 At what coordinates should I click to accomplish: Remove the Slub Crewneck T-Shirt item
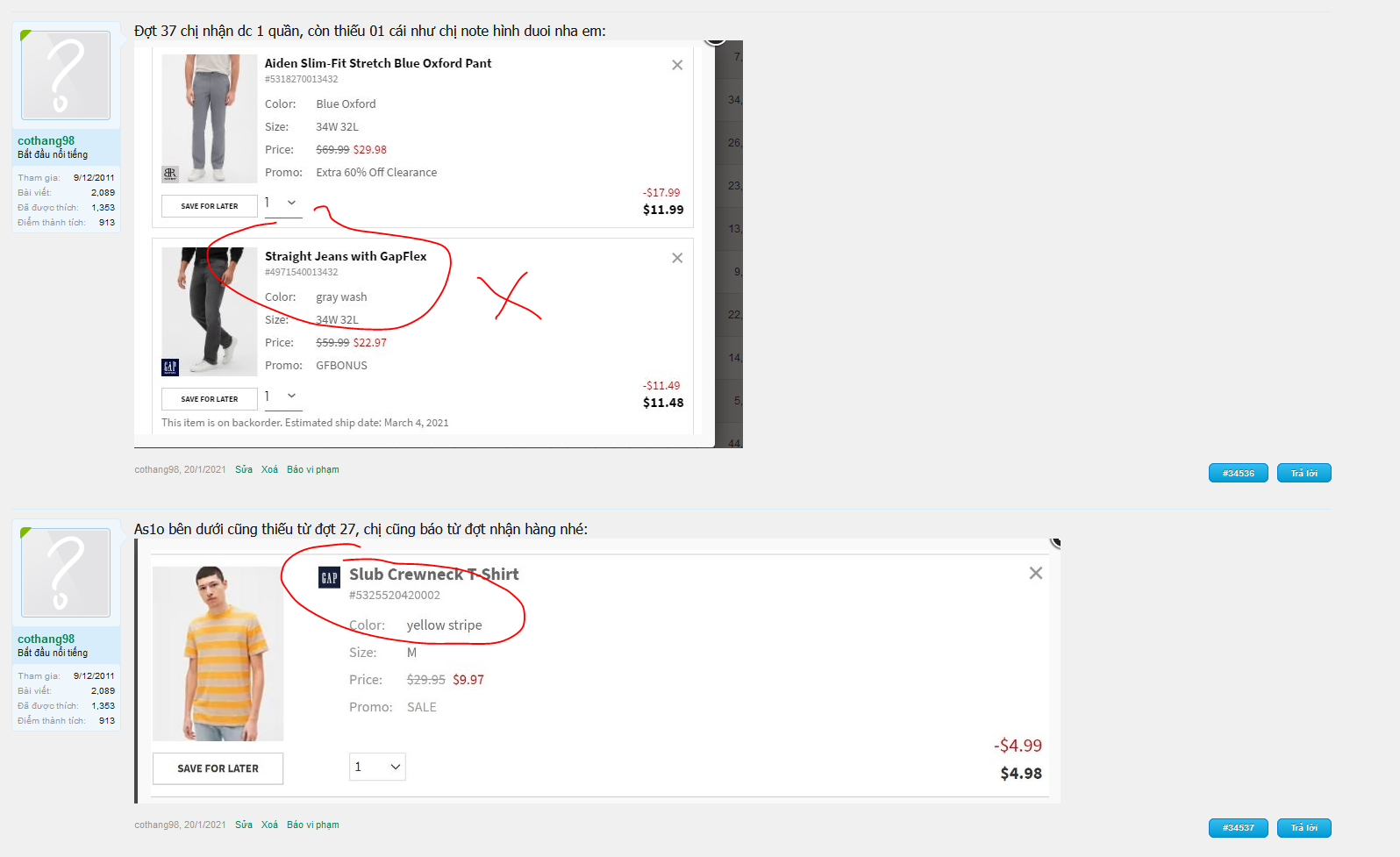[1035, 573]
